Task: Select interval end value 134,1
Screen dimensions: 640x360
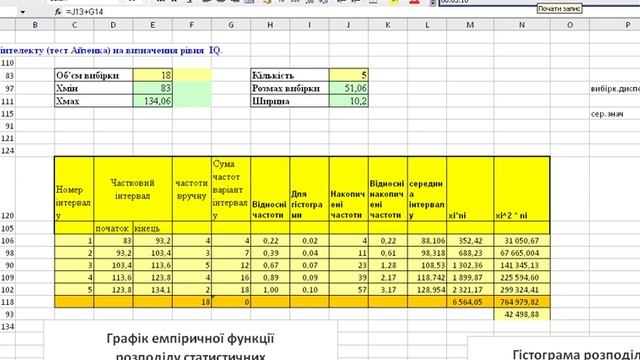Action: [153, 290]
